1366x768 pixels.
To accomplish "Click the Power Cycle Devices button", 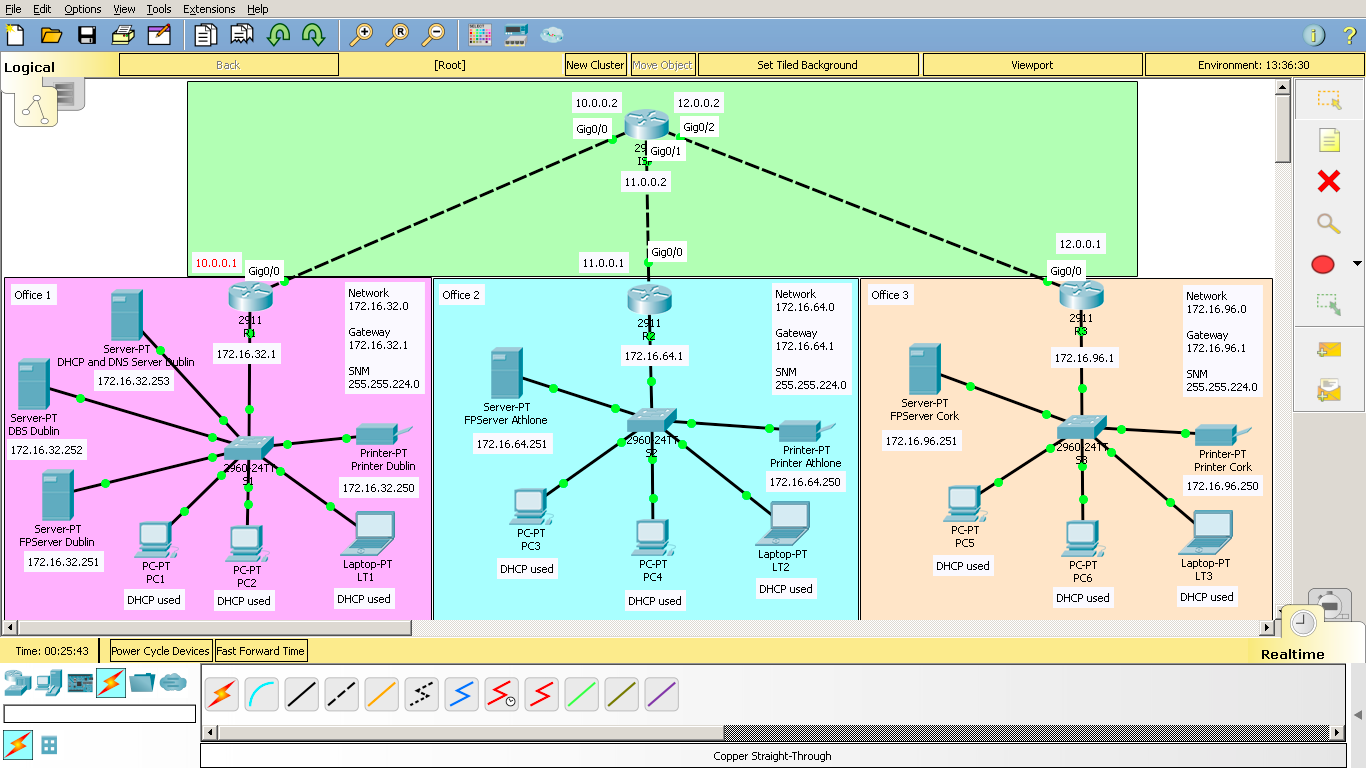I will (159, 650).
